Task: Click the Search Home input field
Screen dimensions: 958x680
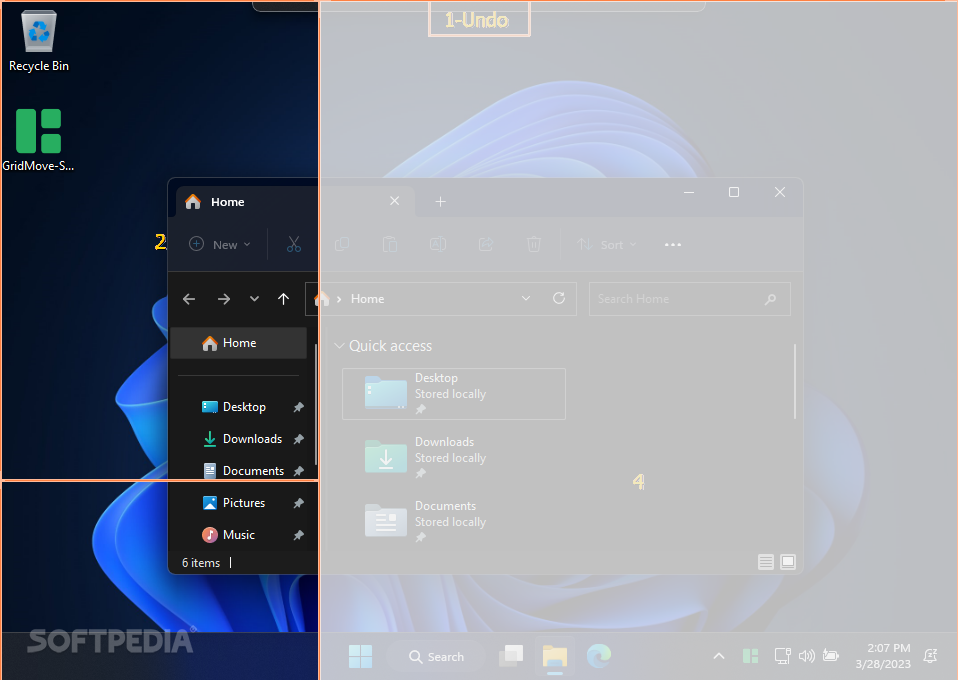Action: (690, 299)
